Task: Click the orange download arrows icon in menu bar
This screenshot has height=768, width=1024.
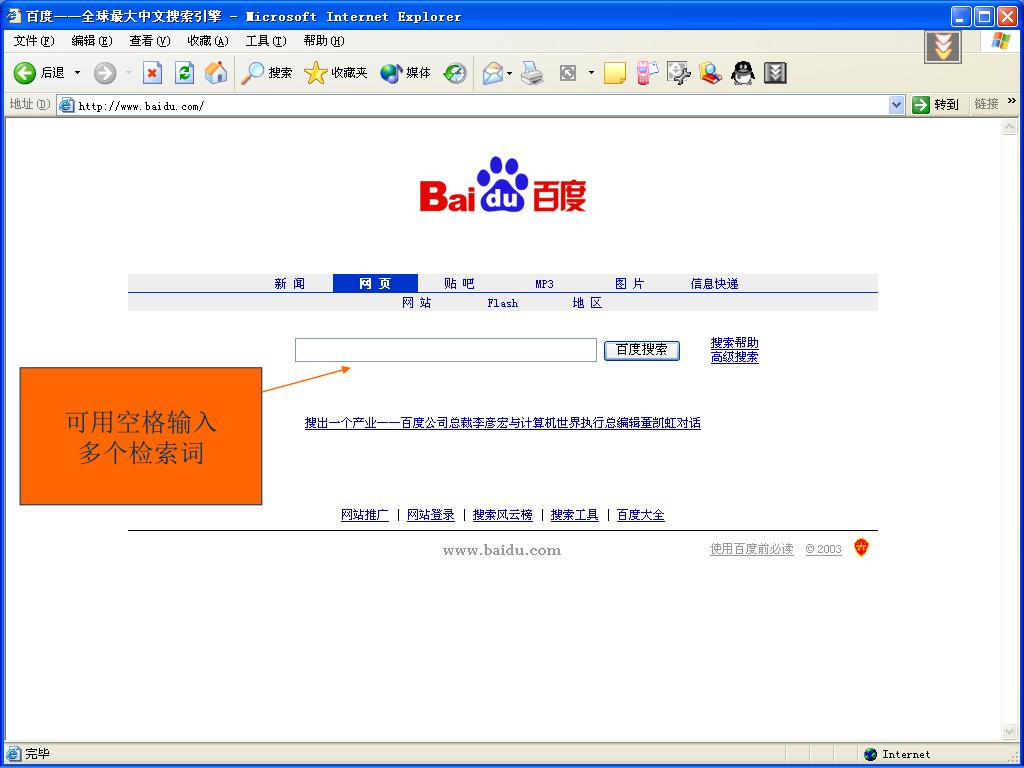Action: tap(943, 46)
